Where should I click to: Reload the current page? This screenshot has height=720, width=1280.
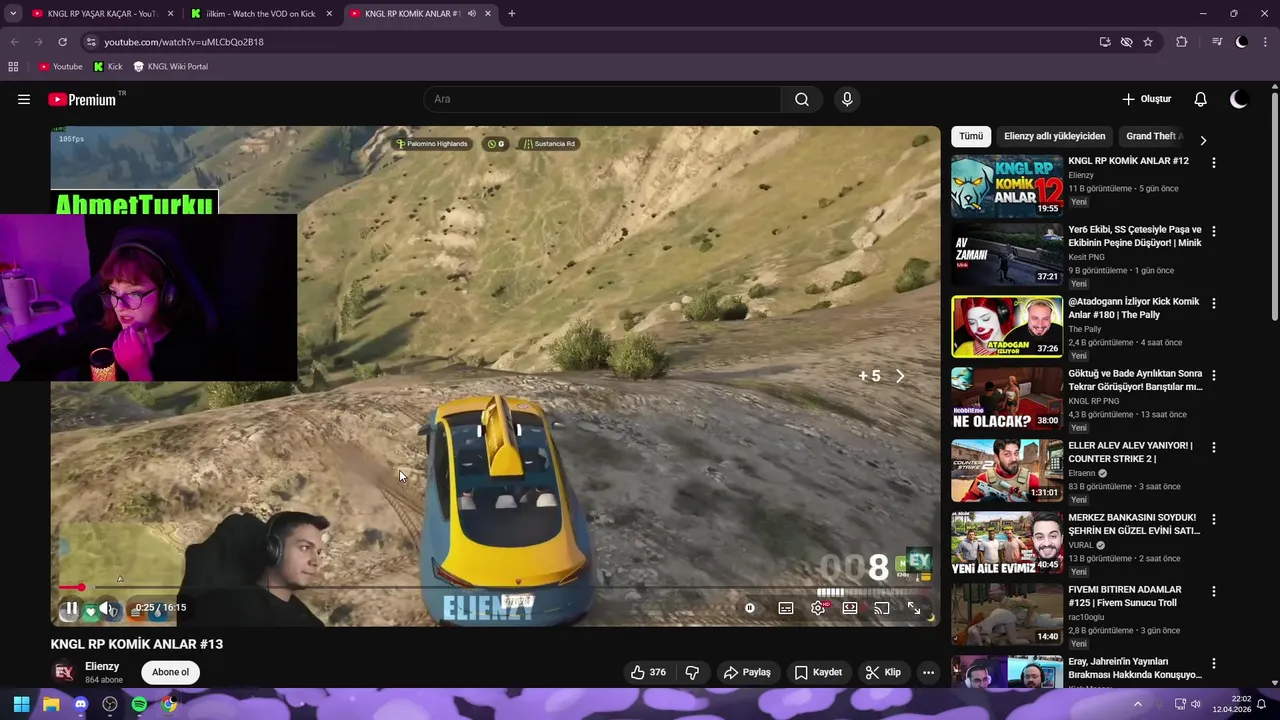(x=62, y=42)
